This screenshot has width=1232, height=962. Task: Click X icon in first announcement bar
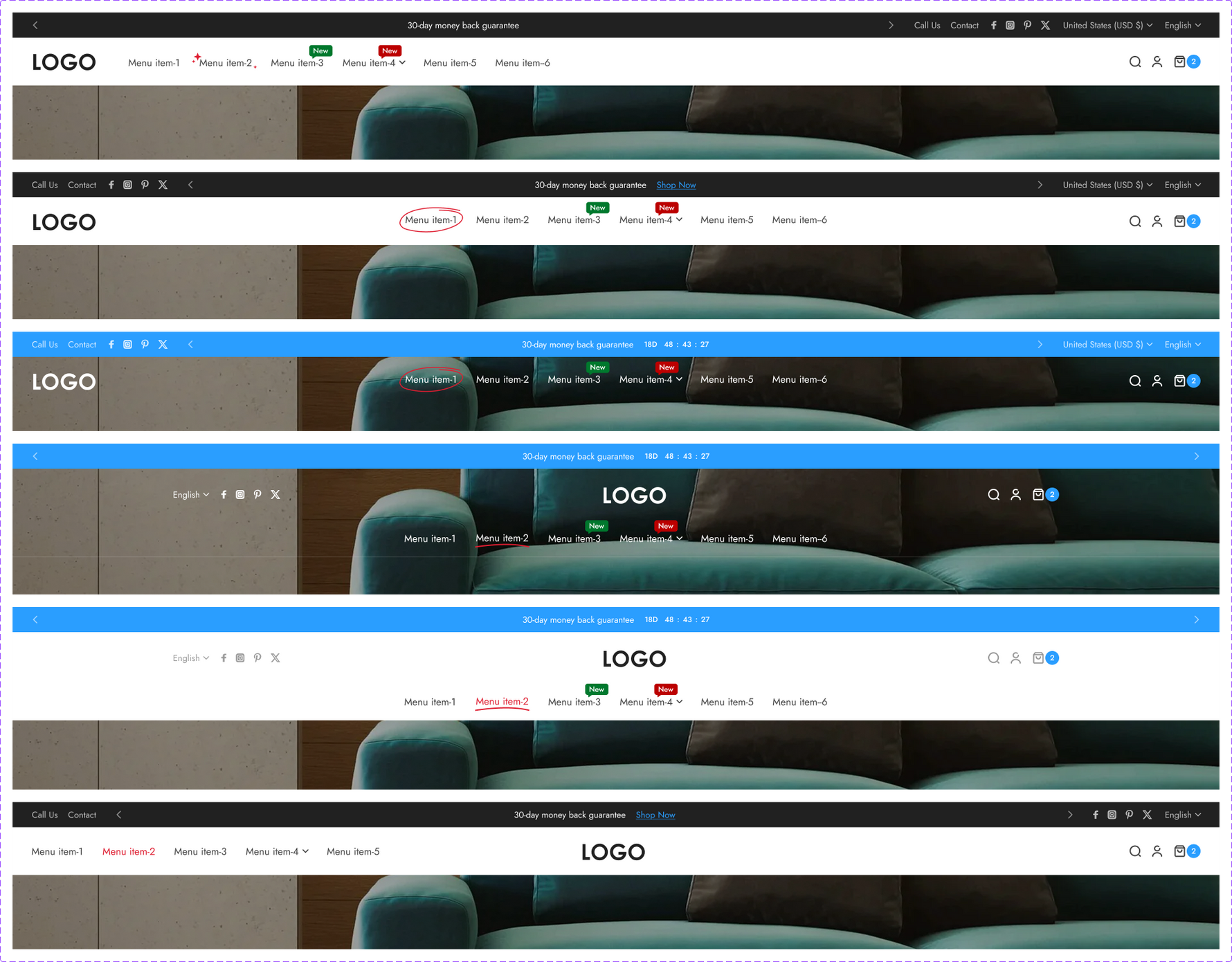coord(1046,26)
